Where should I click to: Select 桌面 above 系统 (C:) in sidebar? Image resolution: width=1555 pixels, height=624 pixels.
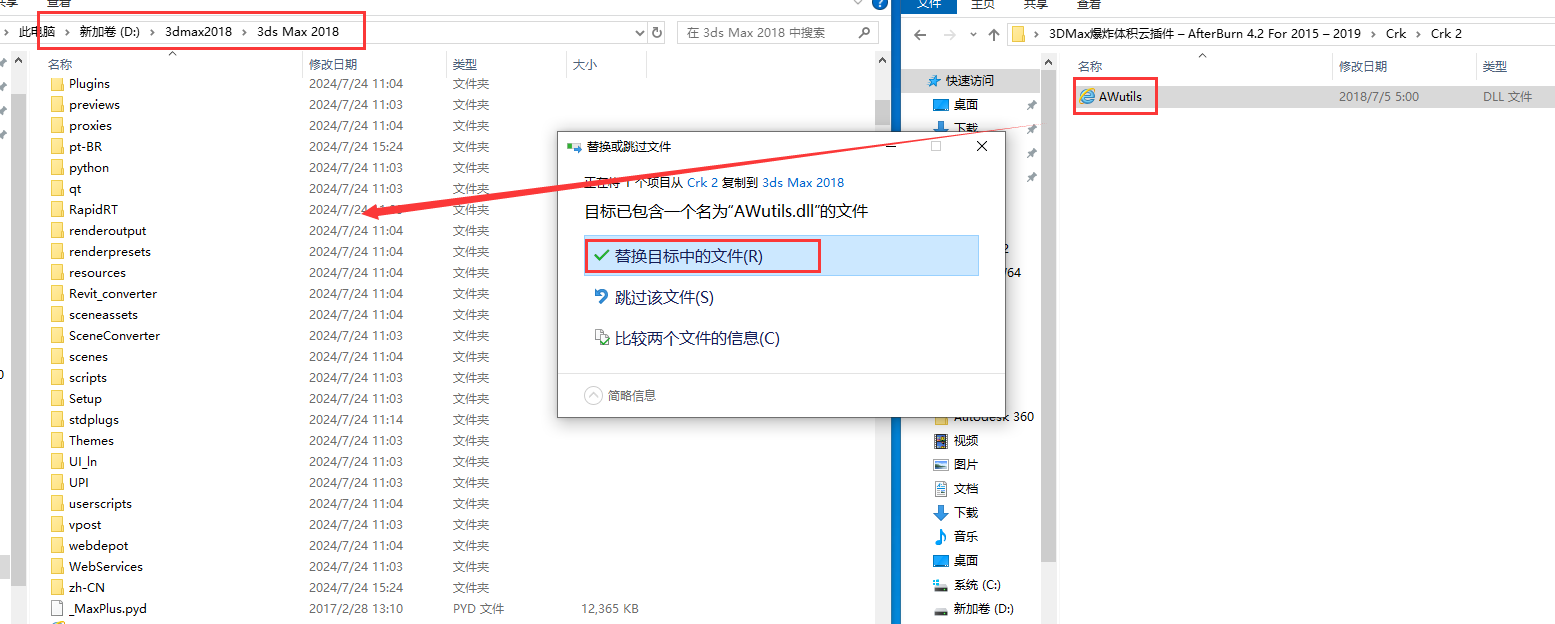click(966, 561)
